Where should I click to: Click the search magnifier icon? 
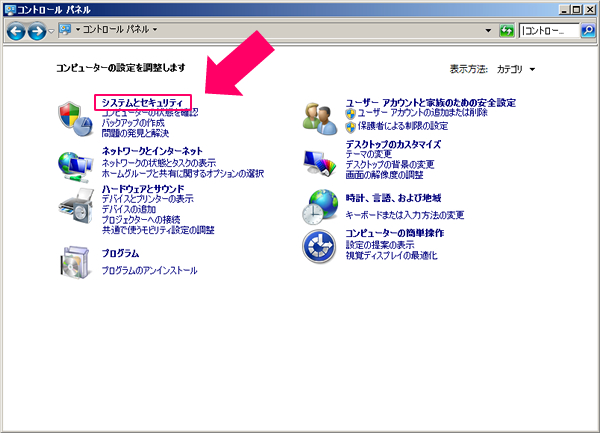tap(588, 31)
